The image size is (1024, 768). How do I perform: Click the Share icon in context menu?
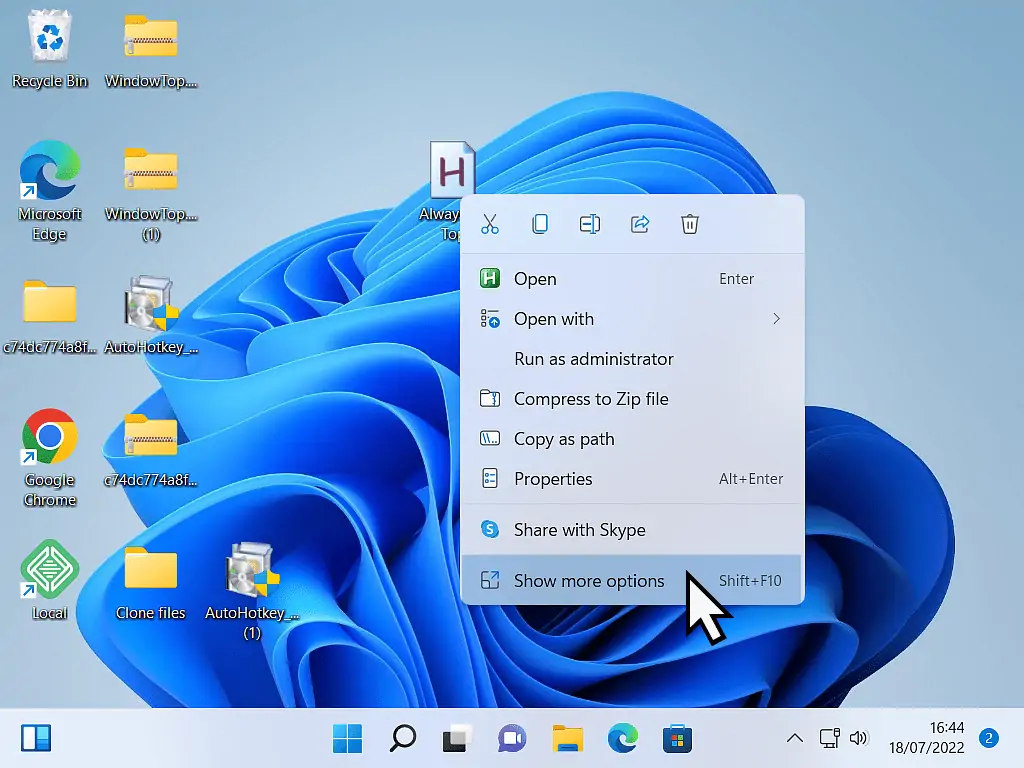pyautogui.click(x=640, y=224)
